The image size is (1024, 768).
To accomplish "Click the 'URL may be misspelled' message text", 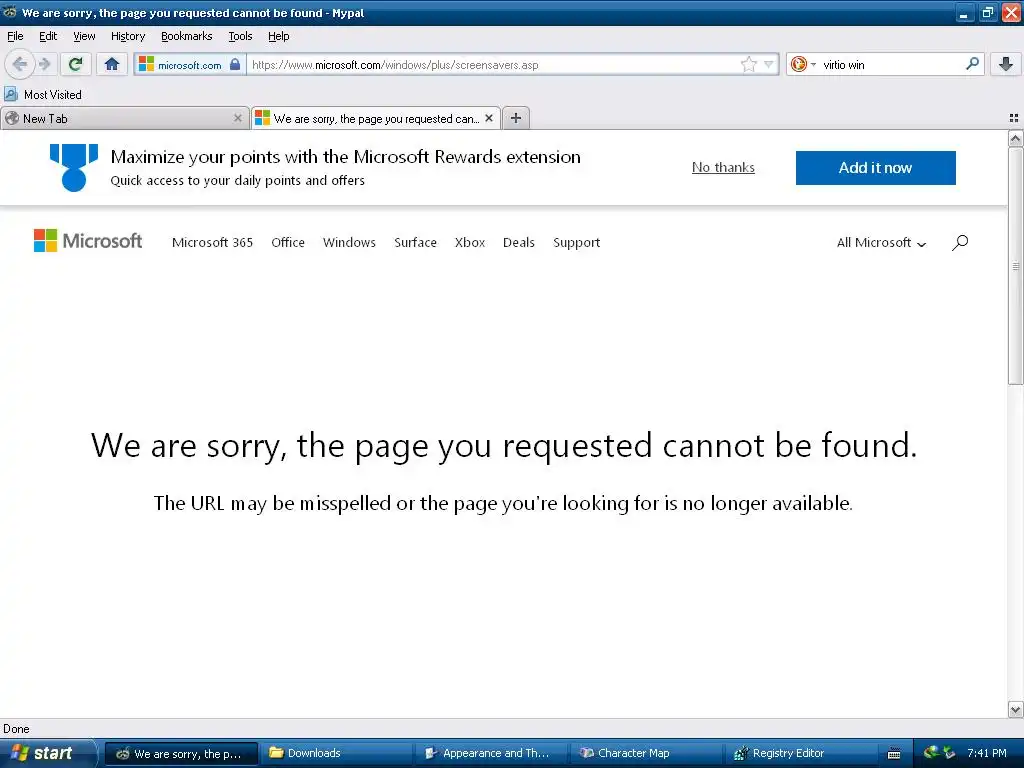I will 503,504.
